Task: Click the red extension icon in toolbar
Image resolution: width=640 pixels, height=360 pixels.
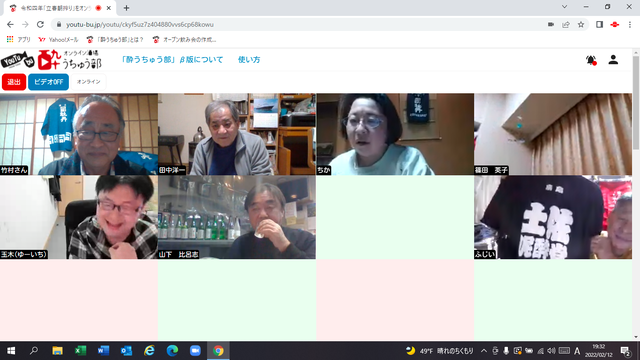Action: click(x=615, y=24)
